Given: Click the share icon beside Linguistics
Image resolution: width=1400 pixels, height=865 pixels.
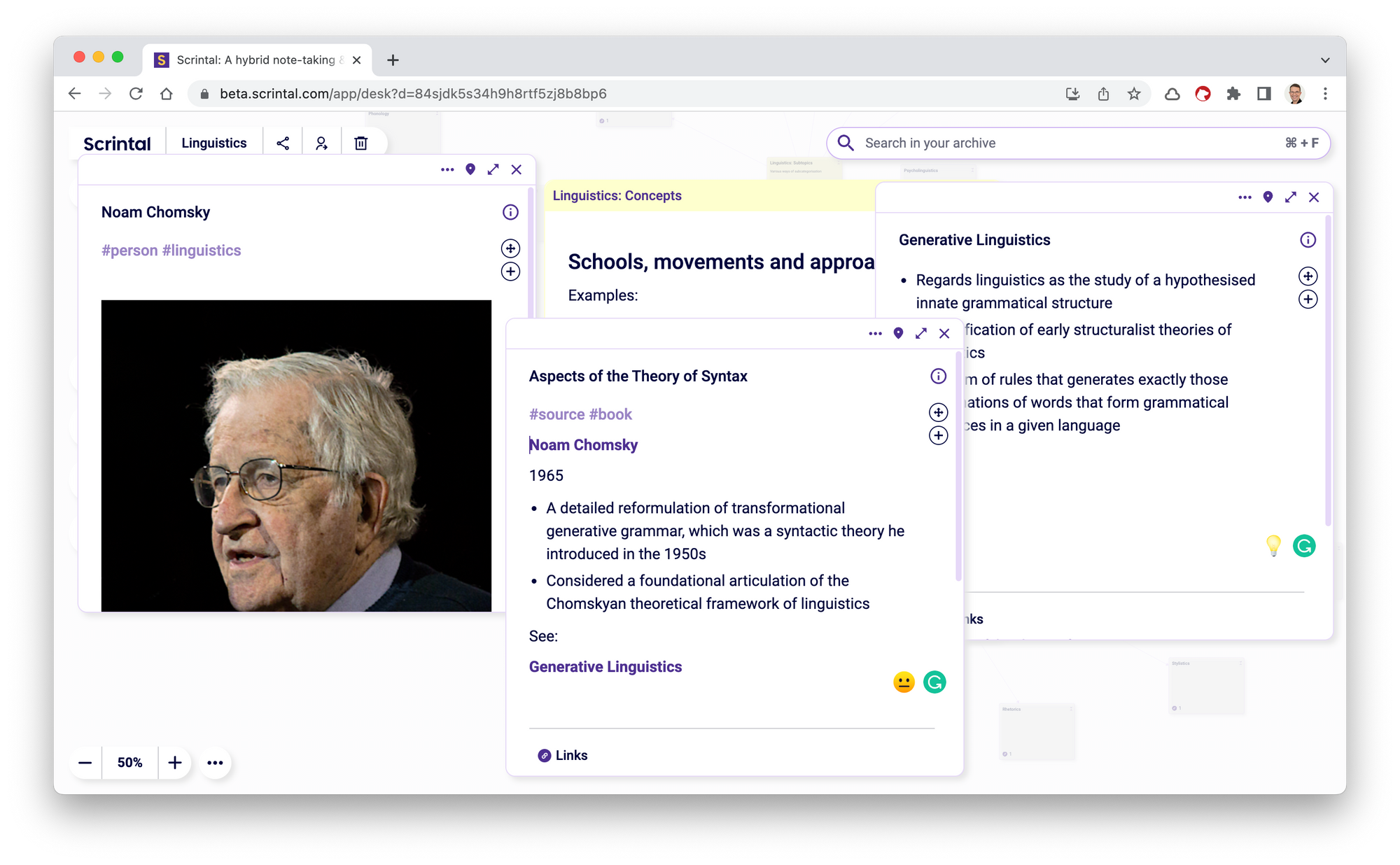Looking at the screenshot, I should click(283, 143).
